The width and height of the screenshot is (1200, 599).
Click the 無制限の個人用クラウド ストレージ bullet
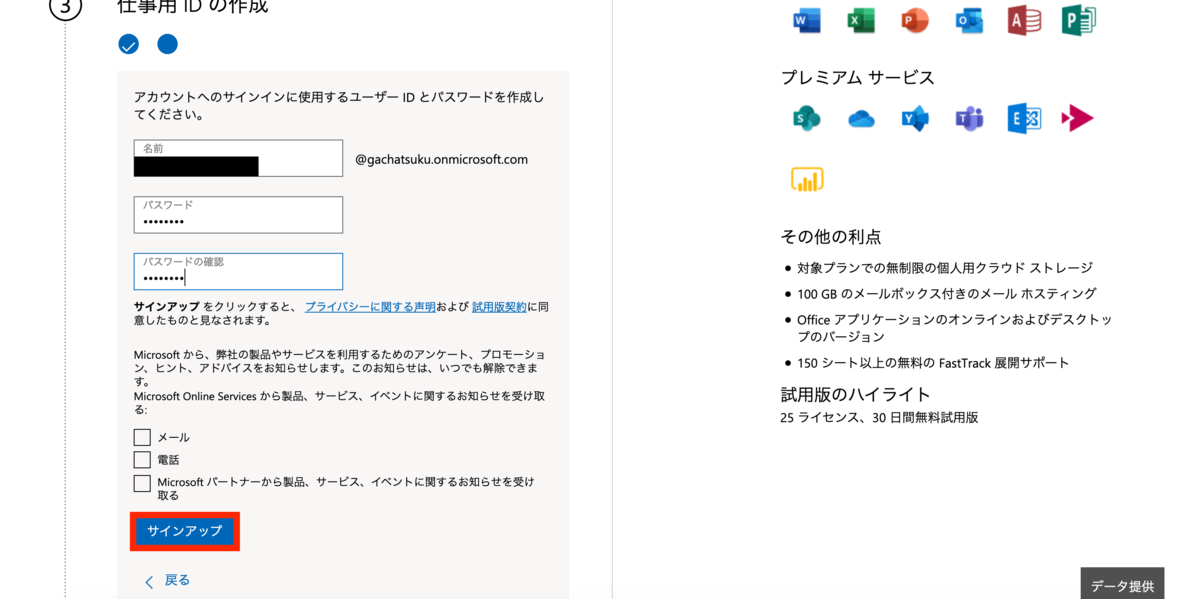click(x=945, y=268)
